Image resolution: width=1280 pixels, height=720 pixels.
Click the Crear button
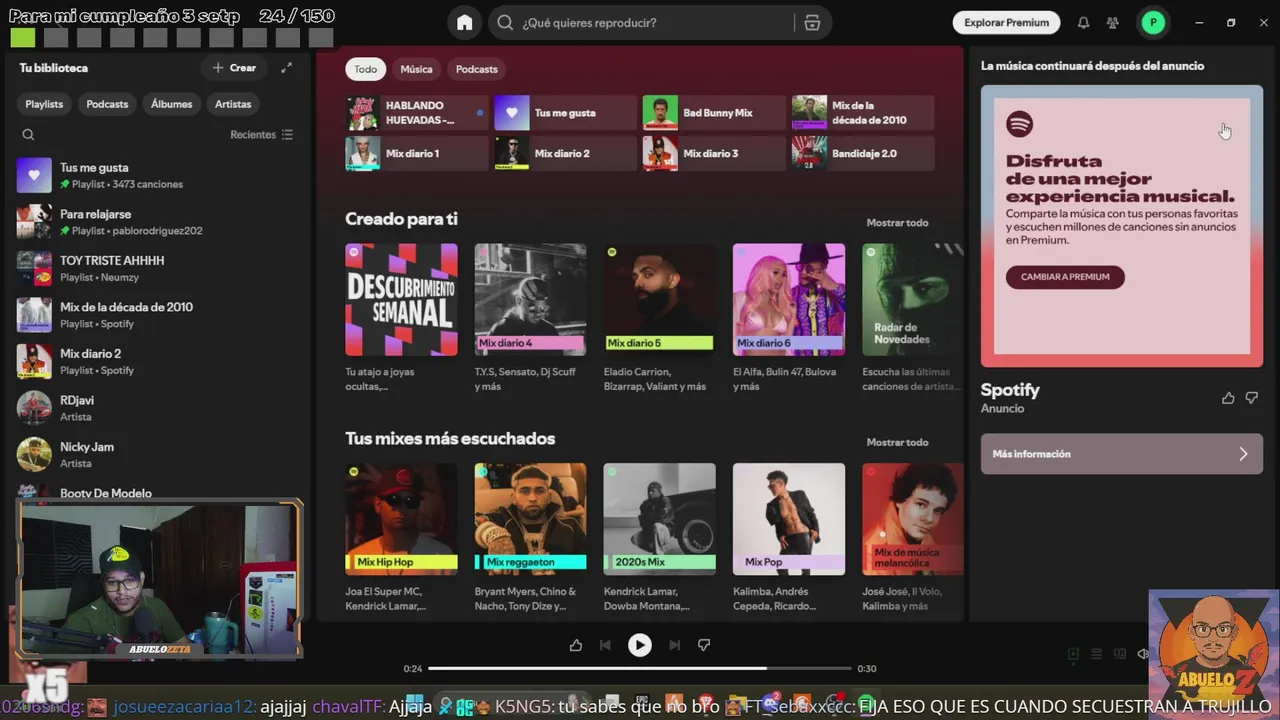[x=235, y=68]
